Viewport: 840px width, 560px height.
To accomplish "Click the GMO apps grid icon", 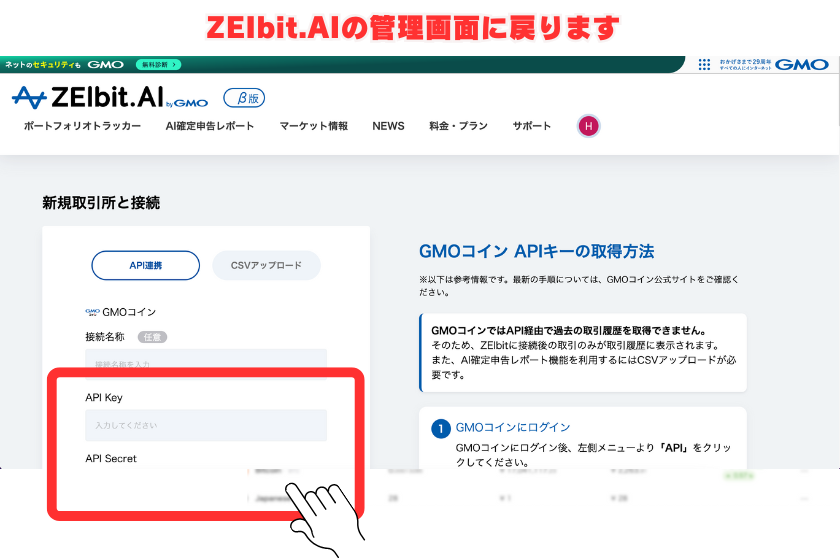I will tap(704, 64).
